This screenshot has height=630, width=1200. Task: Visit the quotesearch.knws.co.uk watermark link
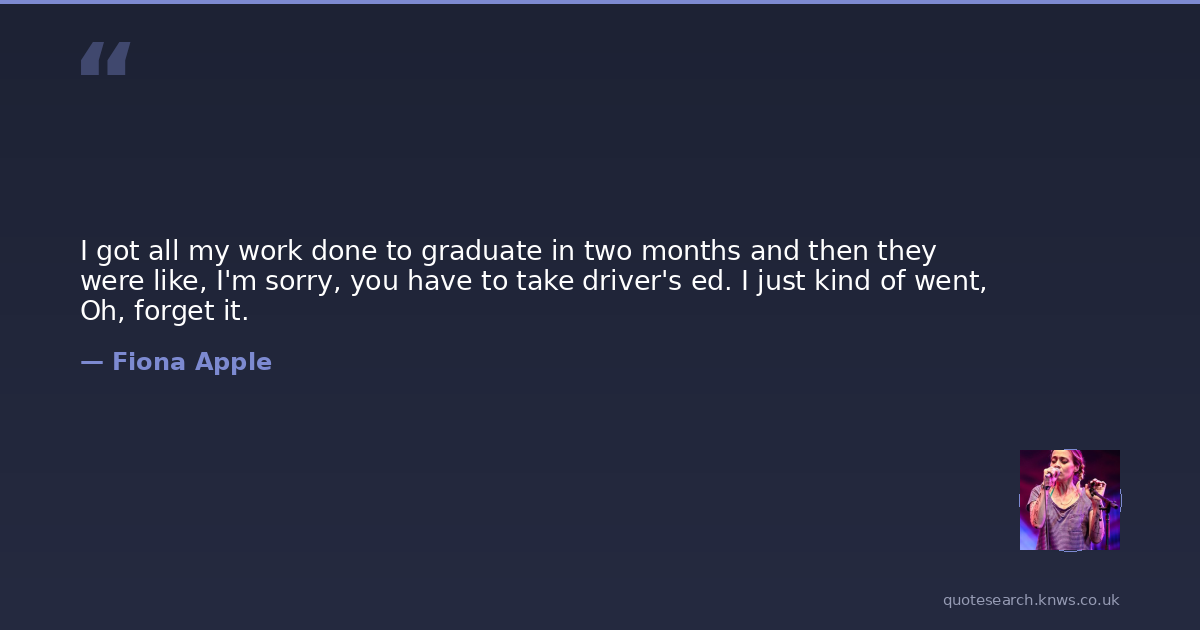(1031, 600)
